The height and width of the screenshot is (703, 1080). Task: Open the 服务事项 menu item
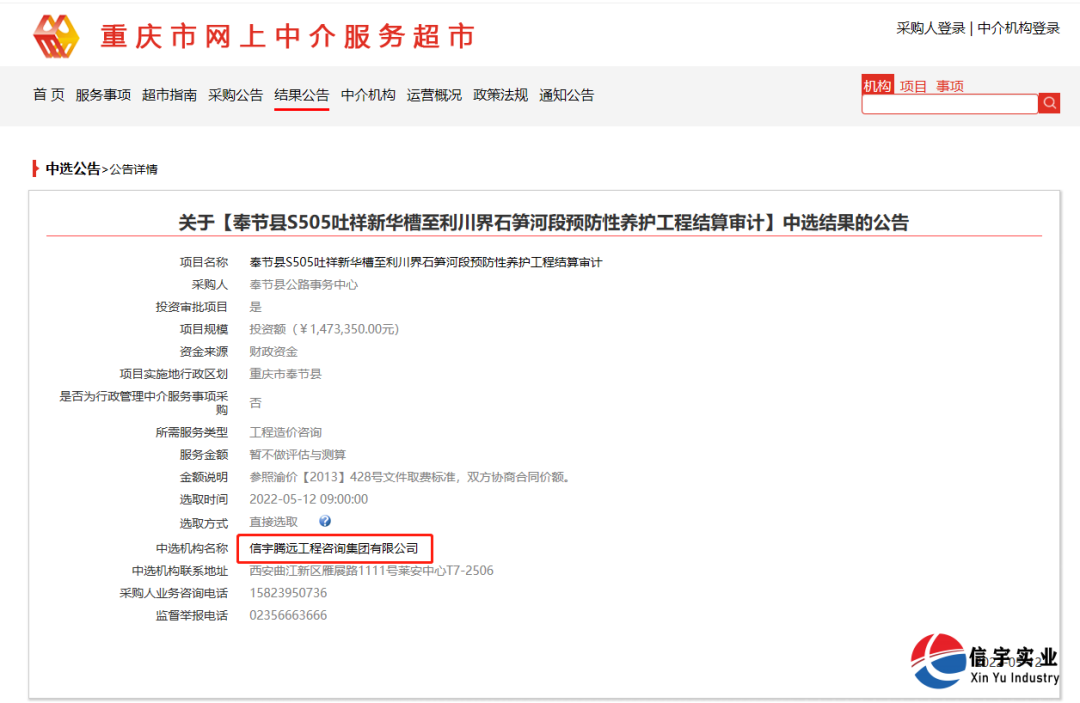point(105,95)
